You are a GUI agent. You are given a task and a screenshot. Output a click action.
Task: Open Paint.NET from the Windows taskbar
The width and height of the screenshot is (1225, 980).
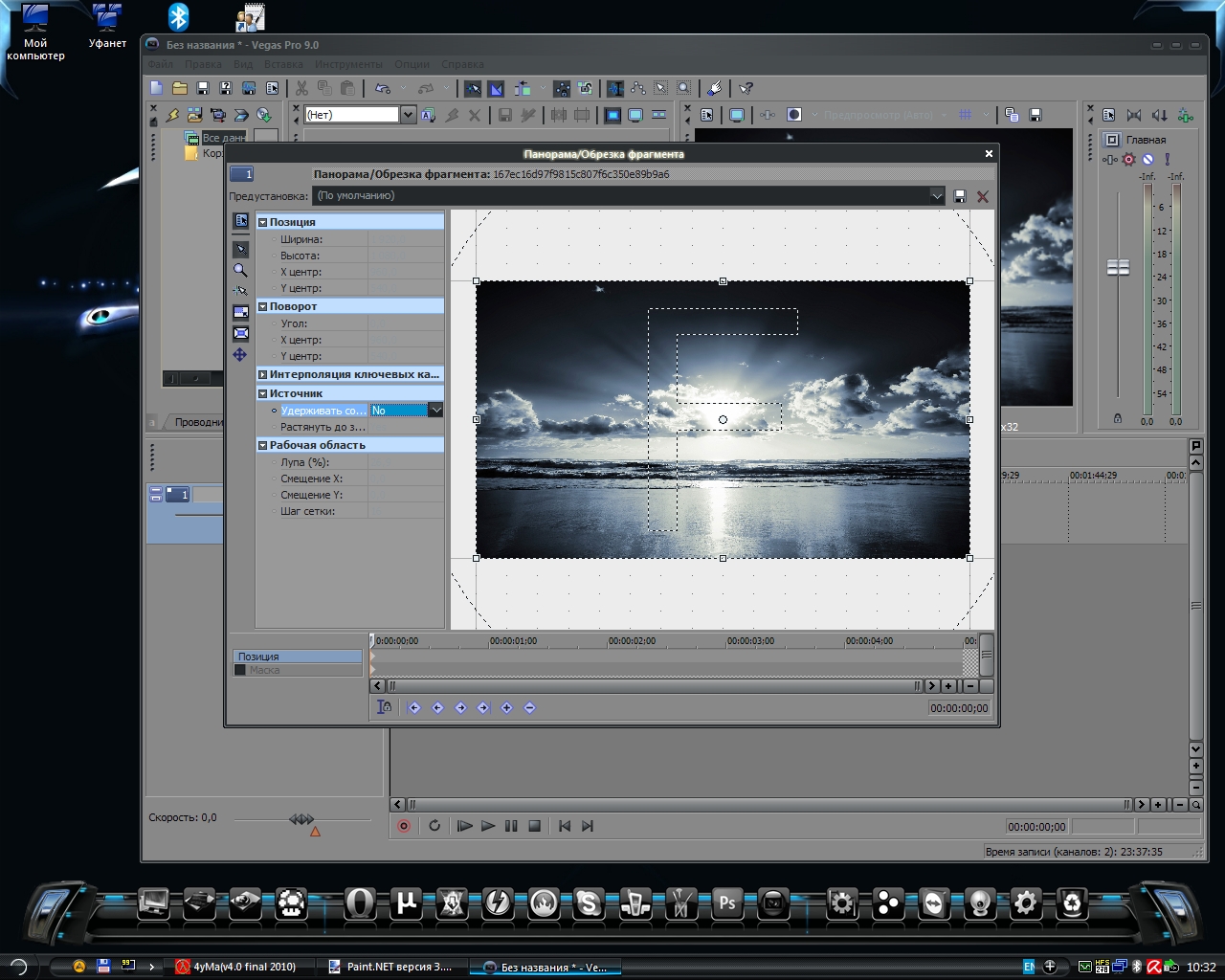(391, 967)
